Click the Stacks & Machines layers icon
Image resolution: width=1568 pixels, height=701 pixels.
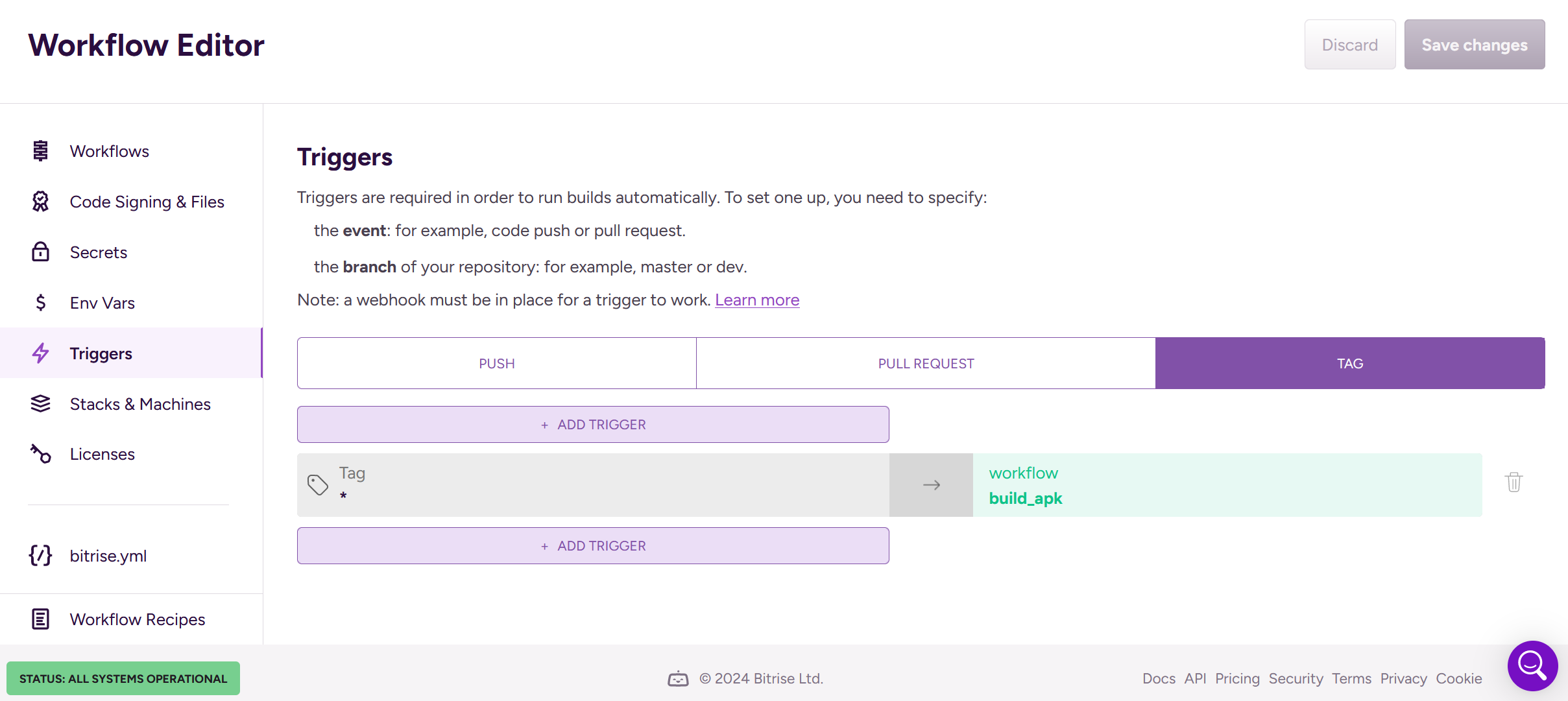(40, 404)
